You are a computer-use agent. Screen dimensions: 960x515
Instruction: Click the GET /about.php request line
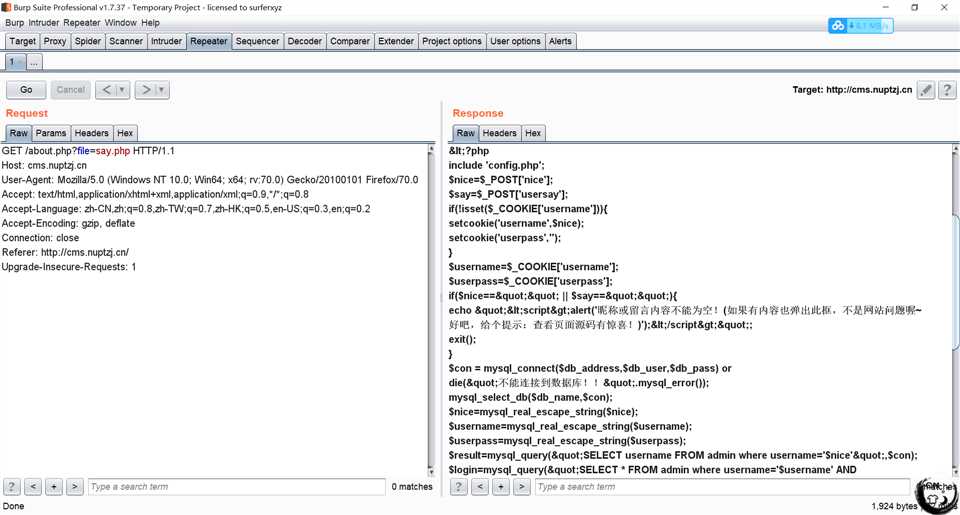88,151
